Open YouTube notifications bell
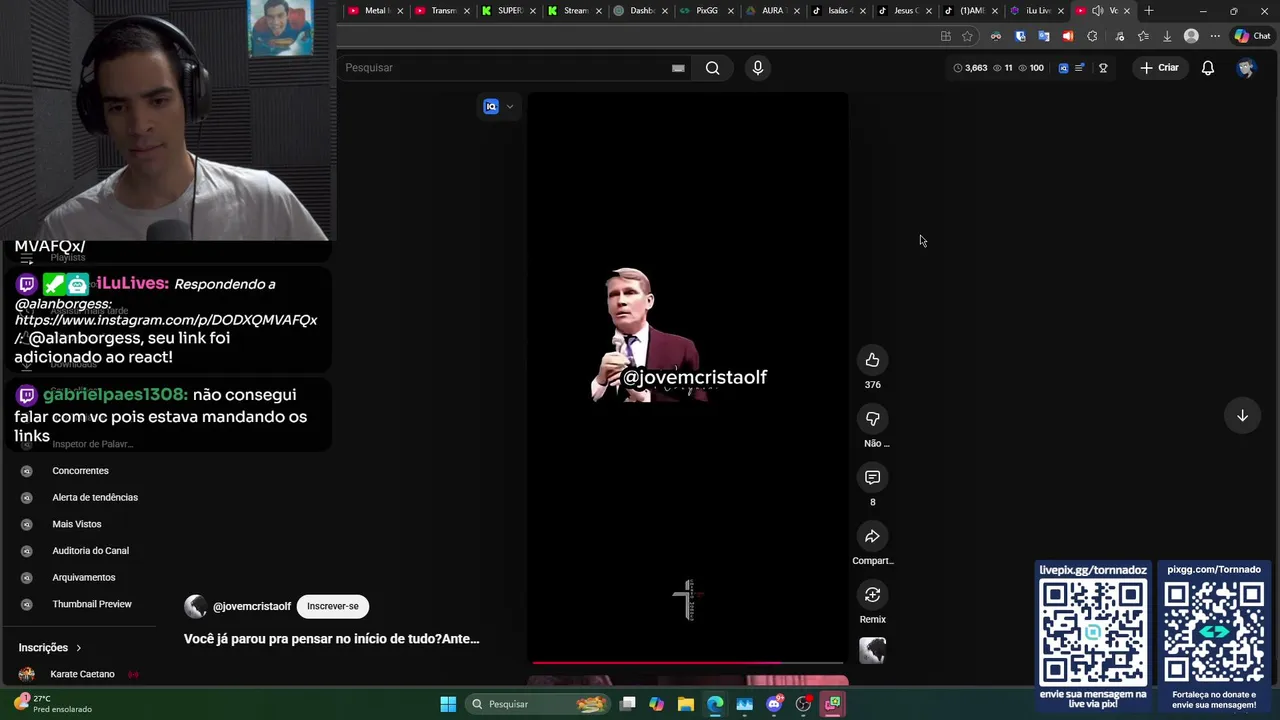 1208,68
